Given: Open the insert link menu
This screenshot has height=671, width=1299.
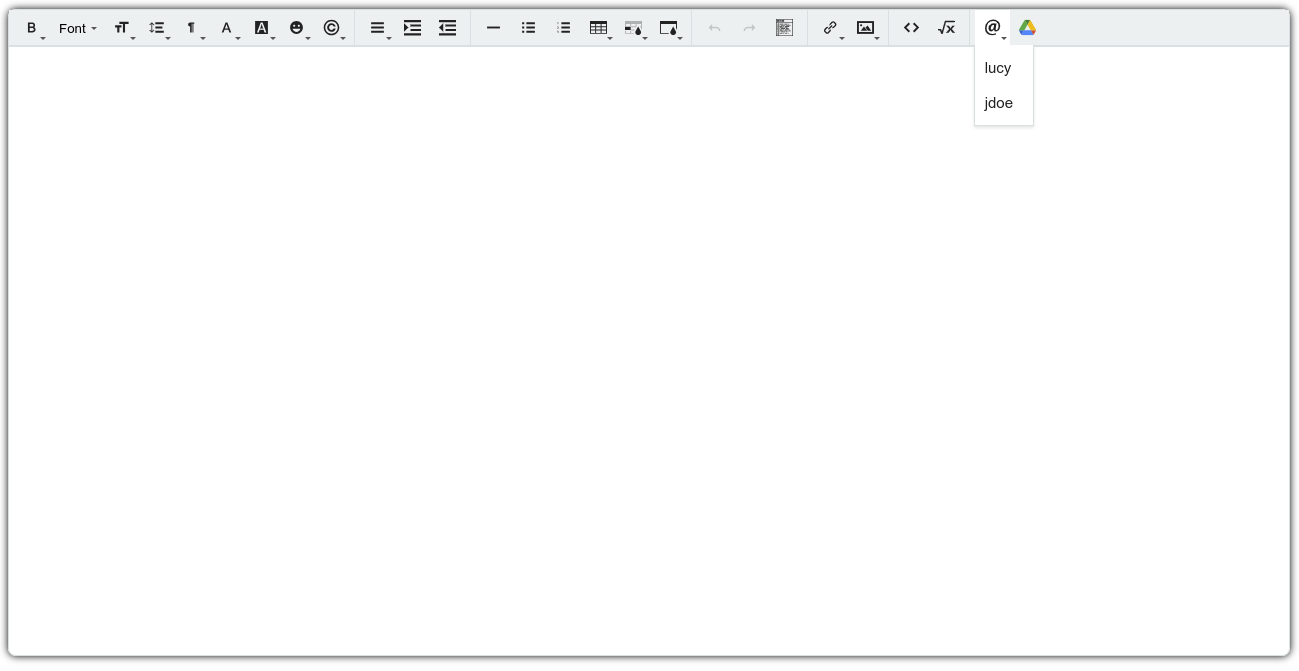Looking at the screenshot, I should pyautogui.click(x=832, y=28).
